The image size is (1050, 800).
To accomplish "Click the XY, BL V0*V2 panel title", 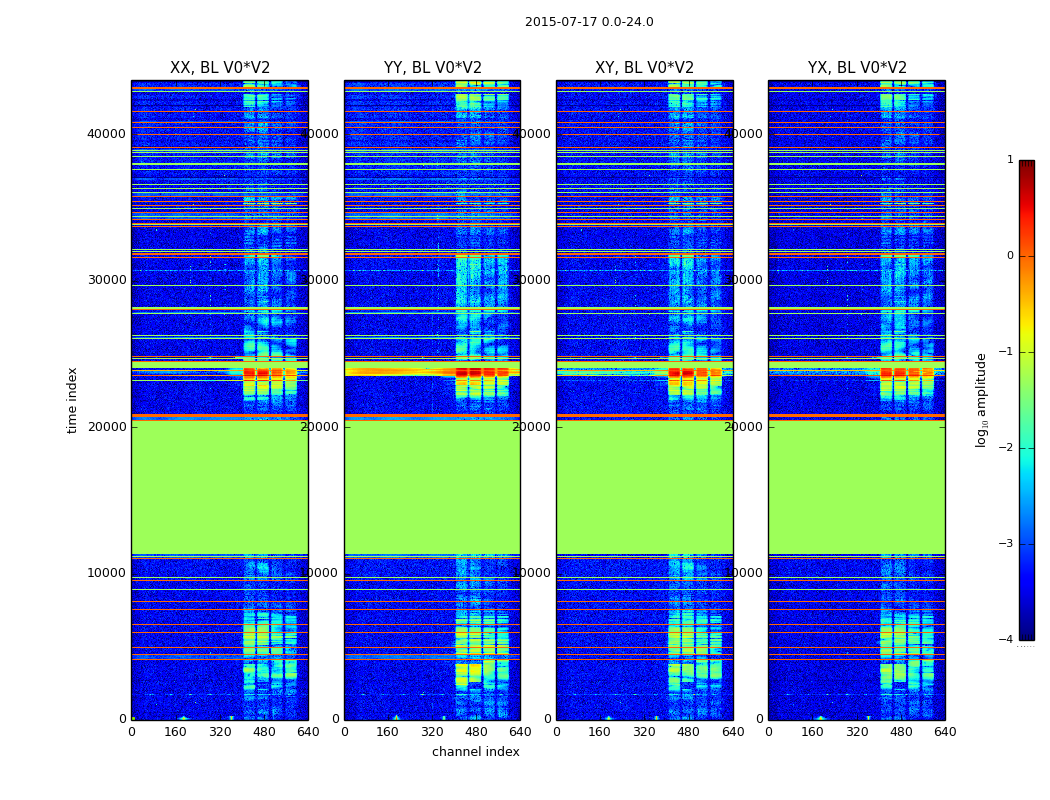I will click(x=644, y=68).
